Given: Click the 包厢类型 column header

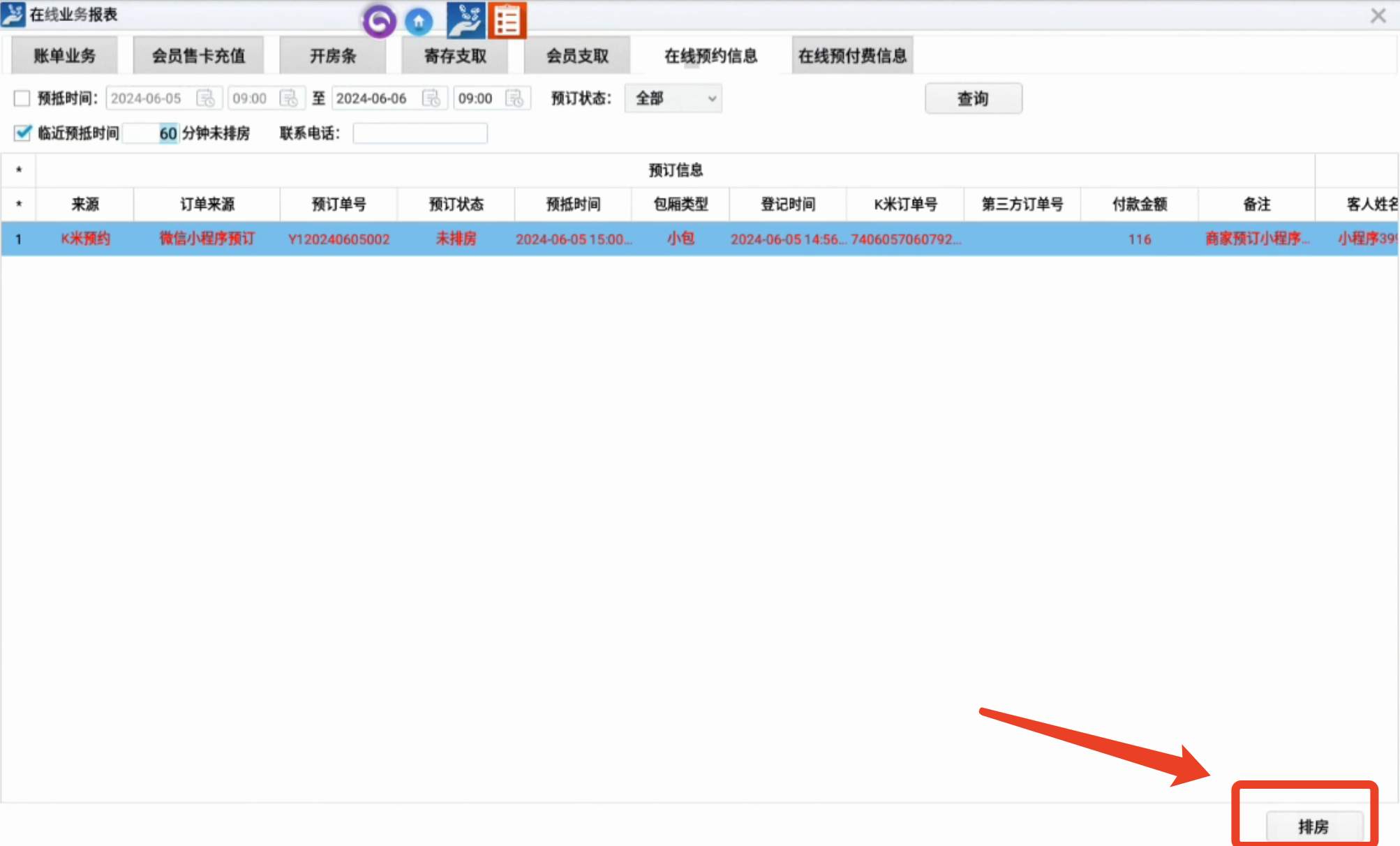Looking at the screenshot, I should click(680, 204).
